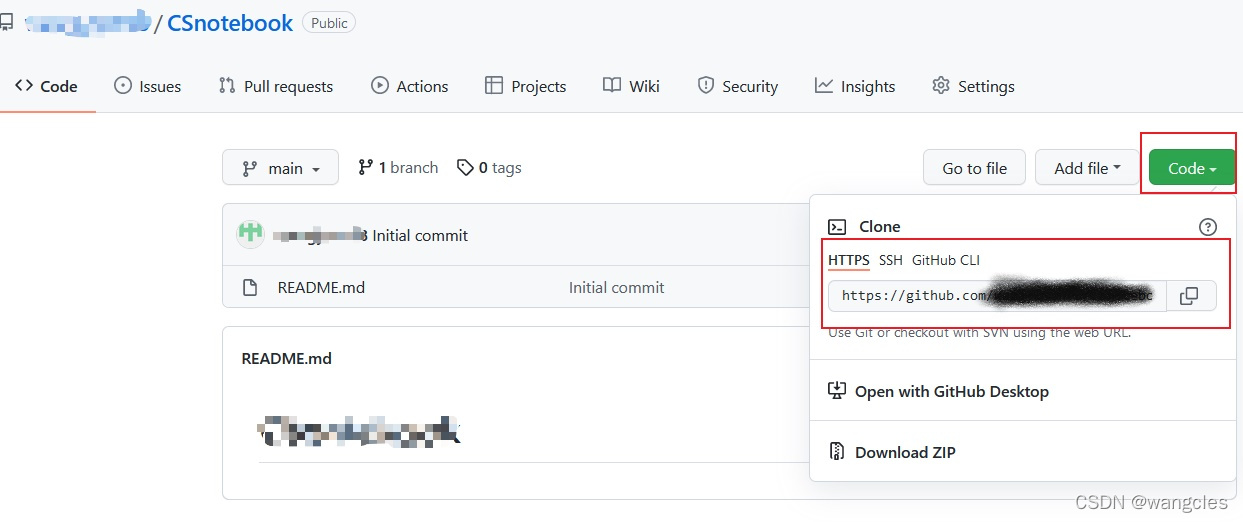Click the Go to file button
1243x522 pixels.
click(975, 168)
